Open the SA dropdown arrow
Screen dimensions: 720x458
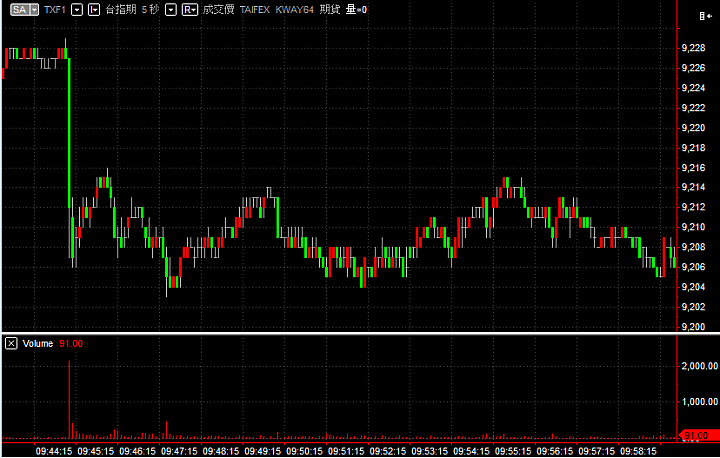(34, 10)
